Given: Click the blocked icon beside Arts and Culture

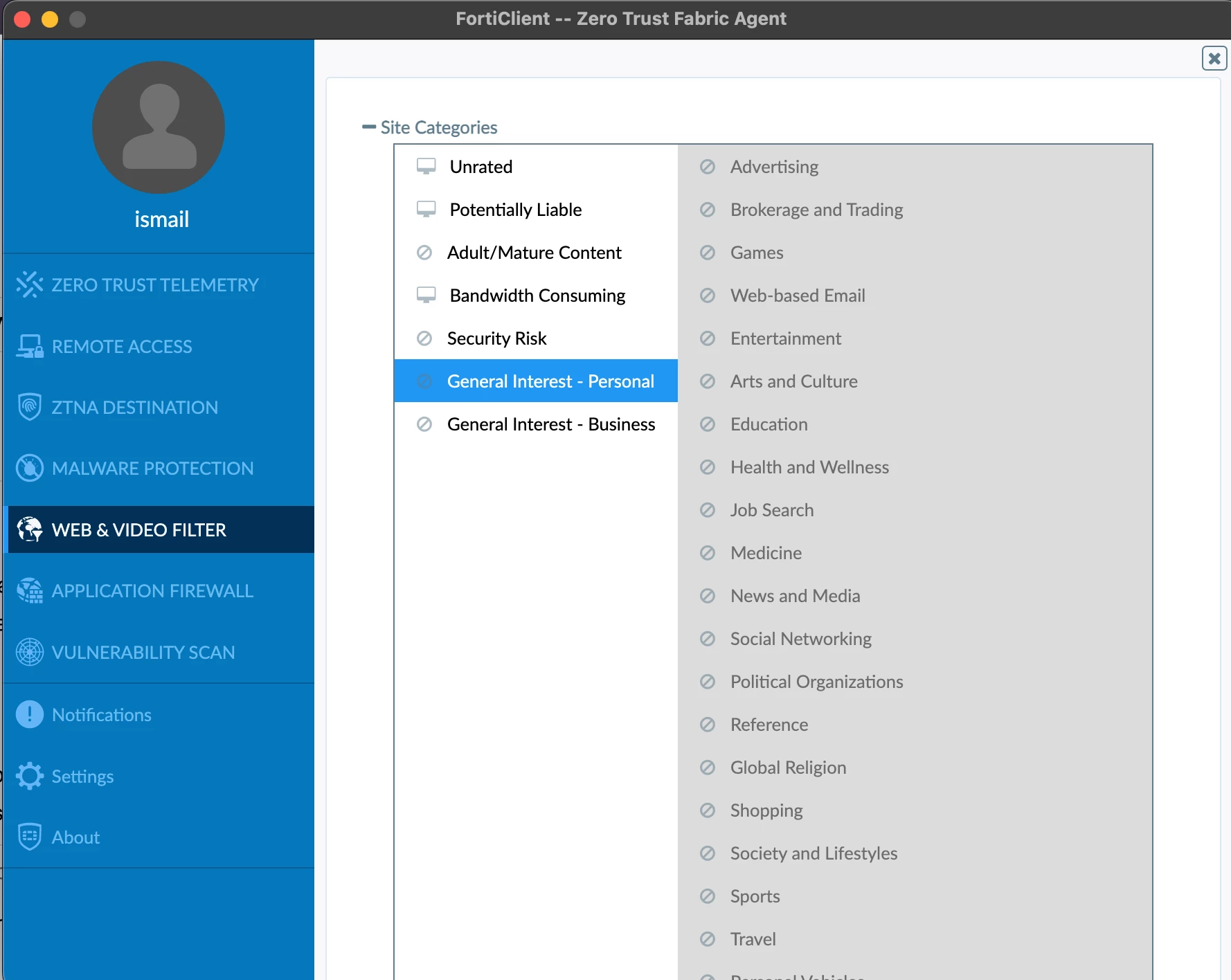Looking at the screenshot, I should 708,381.
